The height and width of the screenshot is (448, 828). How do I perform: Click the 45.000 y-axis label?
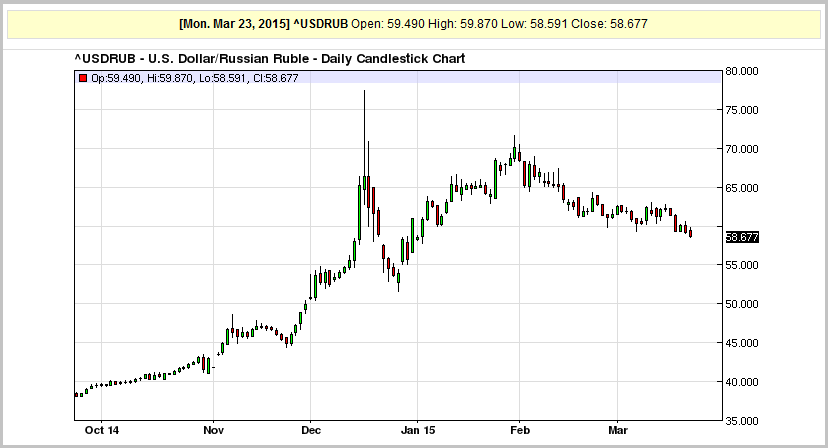742,343
